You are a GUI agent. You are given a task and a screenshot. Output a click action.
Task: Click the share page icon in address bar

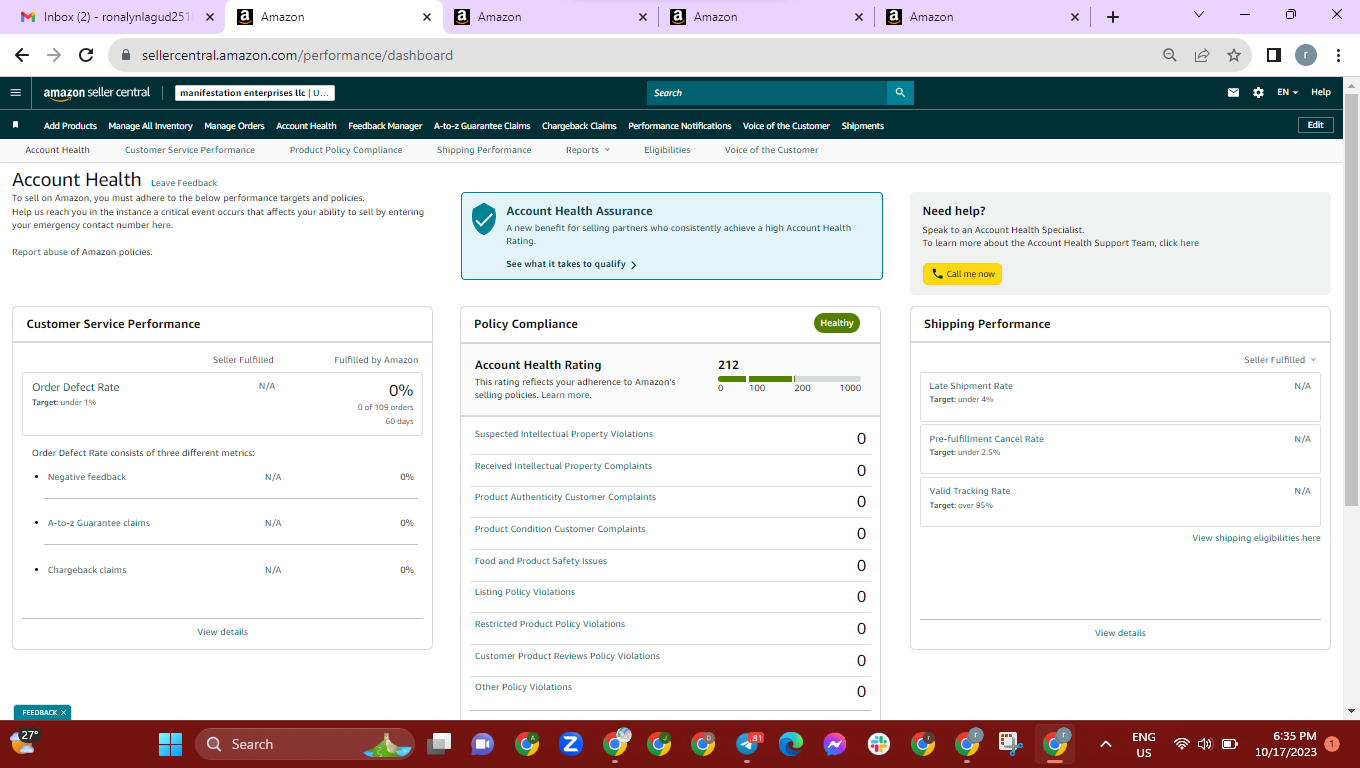tap(1202, 55)
